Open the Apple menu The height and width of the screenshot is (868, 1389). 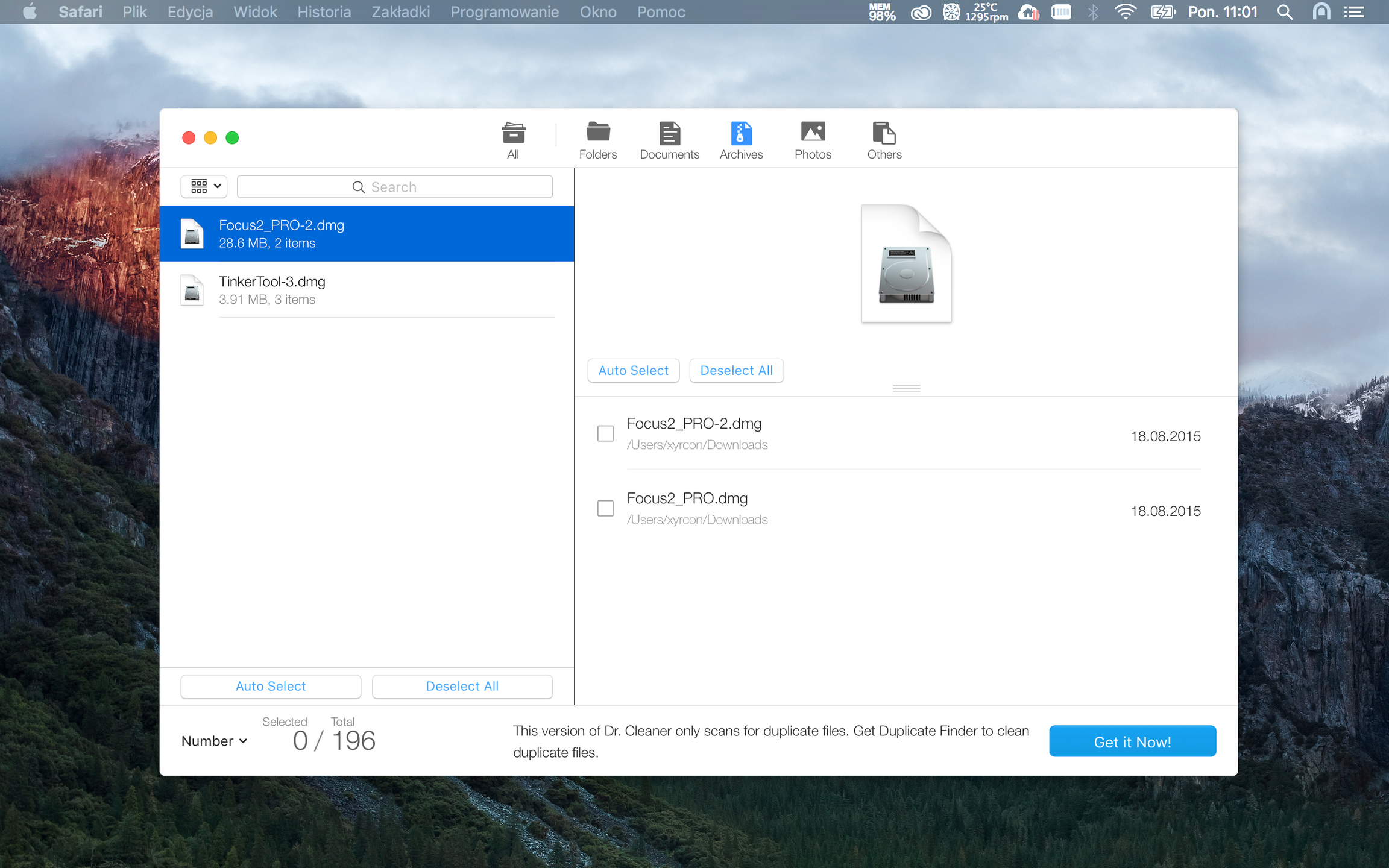coord(30,12)
